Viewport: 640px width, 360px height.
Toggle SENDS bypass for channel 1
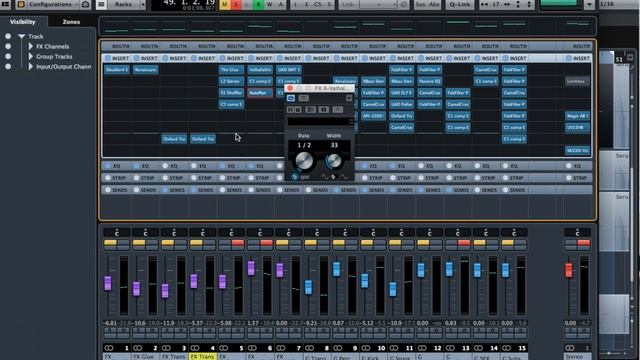[108, 190]
